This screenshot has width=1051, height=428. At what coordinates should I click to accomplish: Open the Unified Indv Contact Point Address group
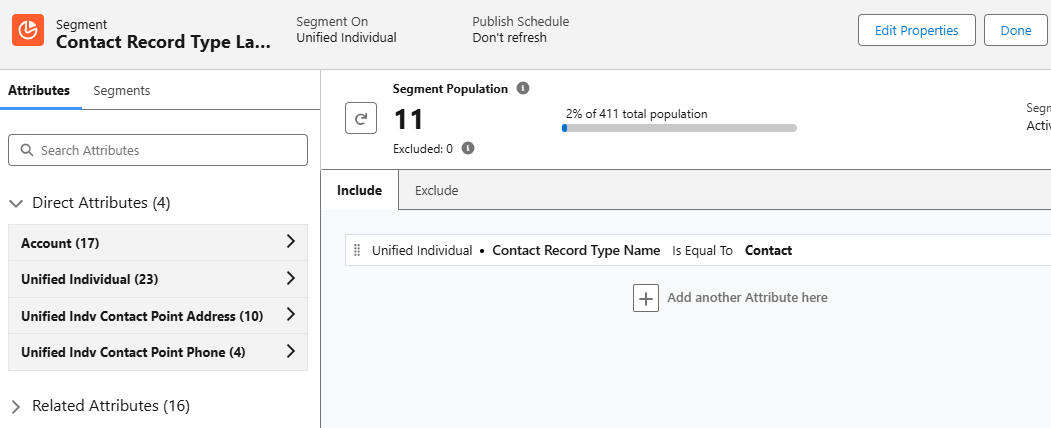click(x=158, y=315)
